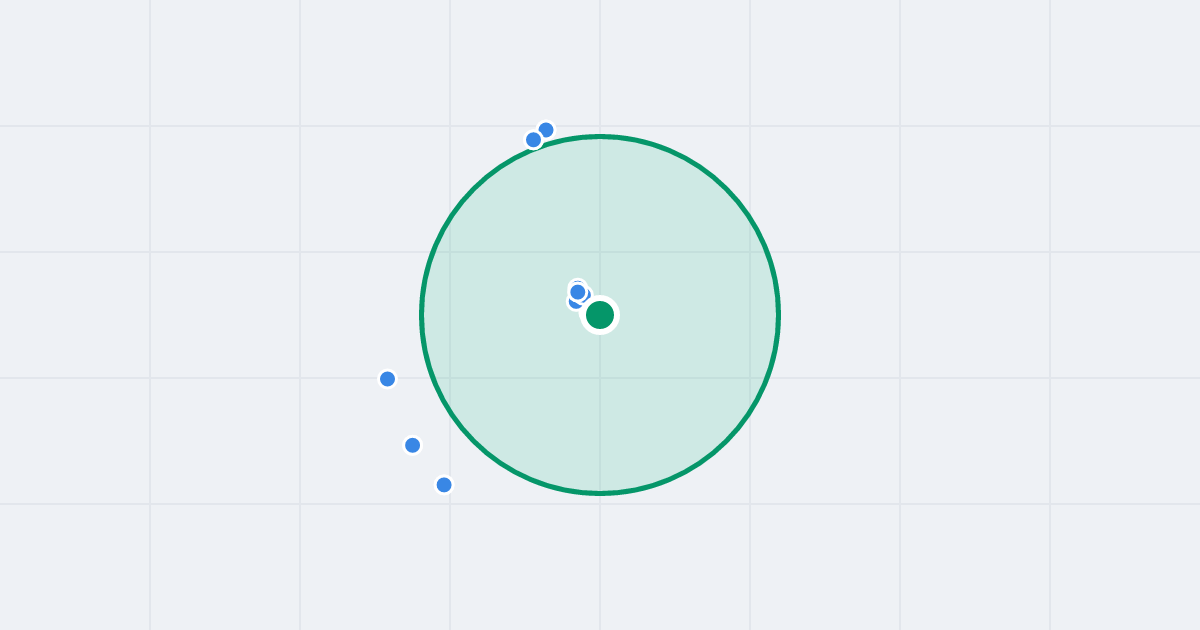The width and height of the screenshot is (1200, 630).
Task: Select the frontmost blue dot beside the green center marker
Action: click(x=578, y=292)
